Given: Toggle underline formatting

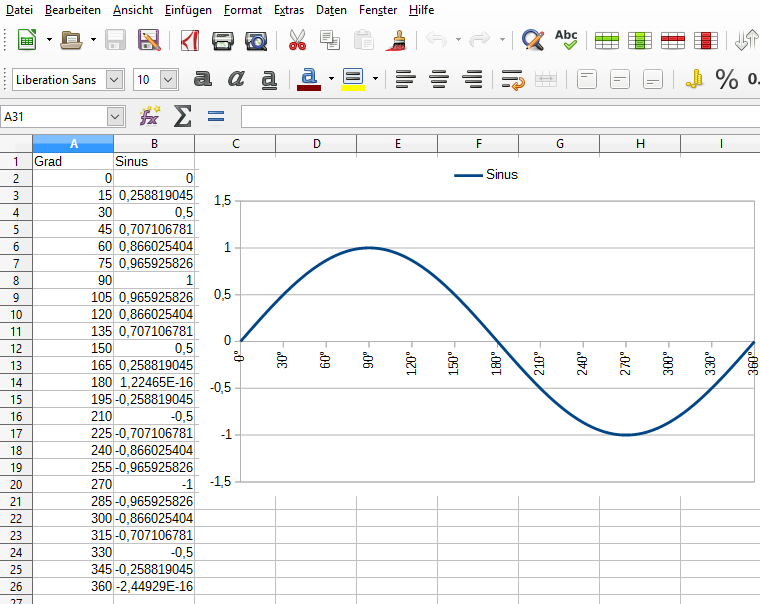Looking at the screenshot, I should [x=269, y=79].
